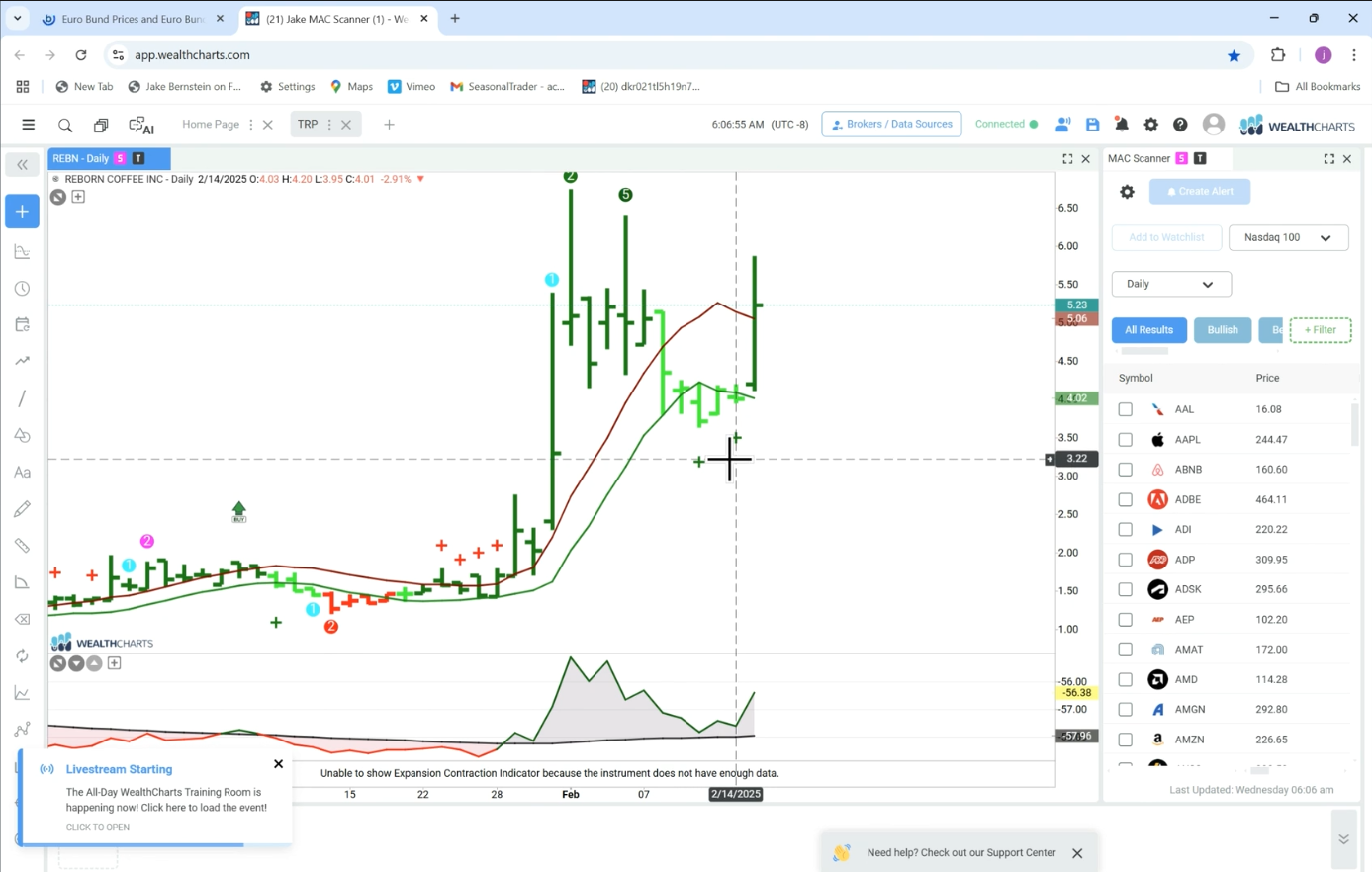Switch to Euro Bund Prices browser tab

133,19
